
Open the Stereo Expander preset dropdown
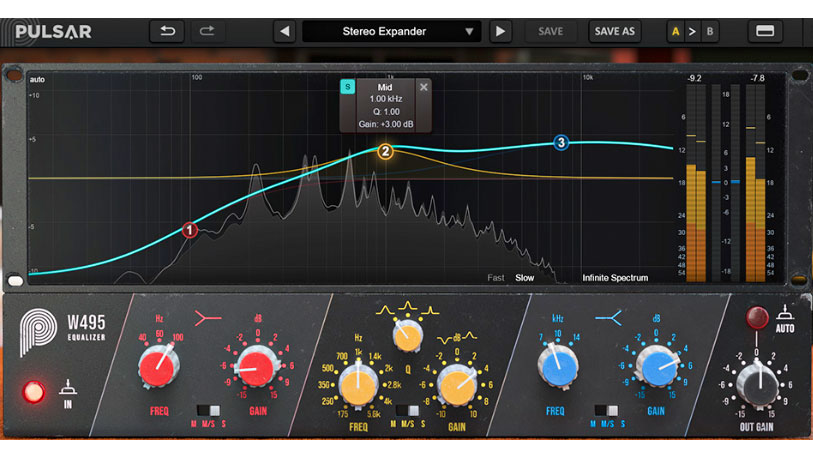[x=391, y=32]
